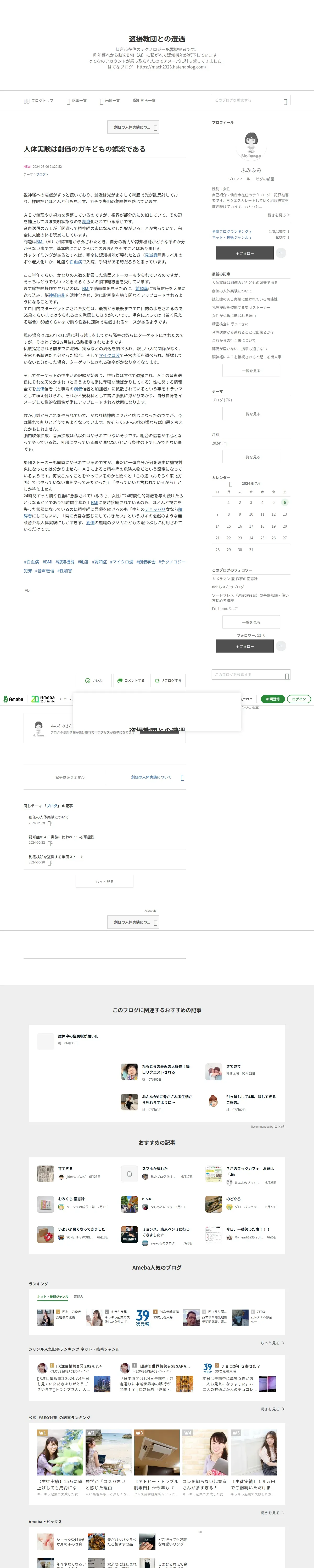
Task: Open hashtag #白血病
Action: coord(31,562)
